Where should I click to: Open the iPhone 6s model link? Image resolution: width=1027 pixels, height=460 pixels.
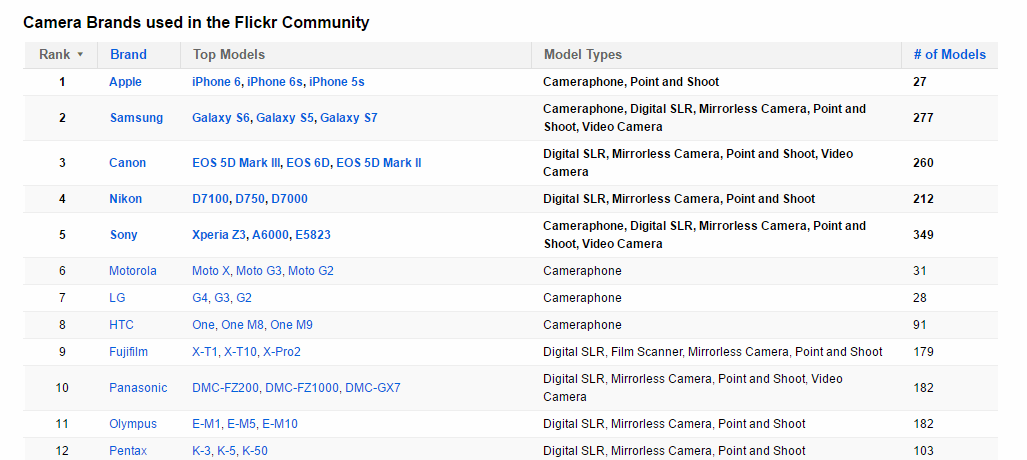pyautogui.click(x=274, y=82)
